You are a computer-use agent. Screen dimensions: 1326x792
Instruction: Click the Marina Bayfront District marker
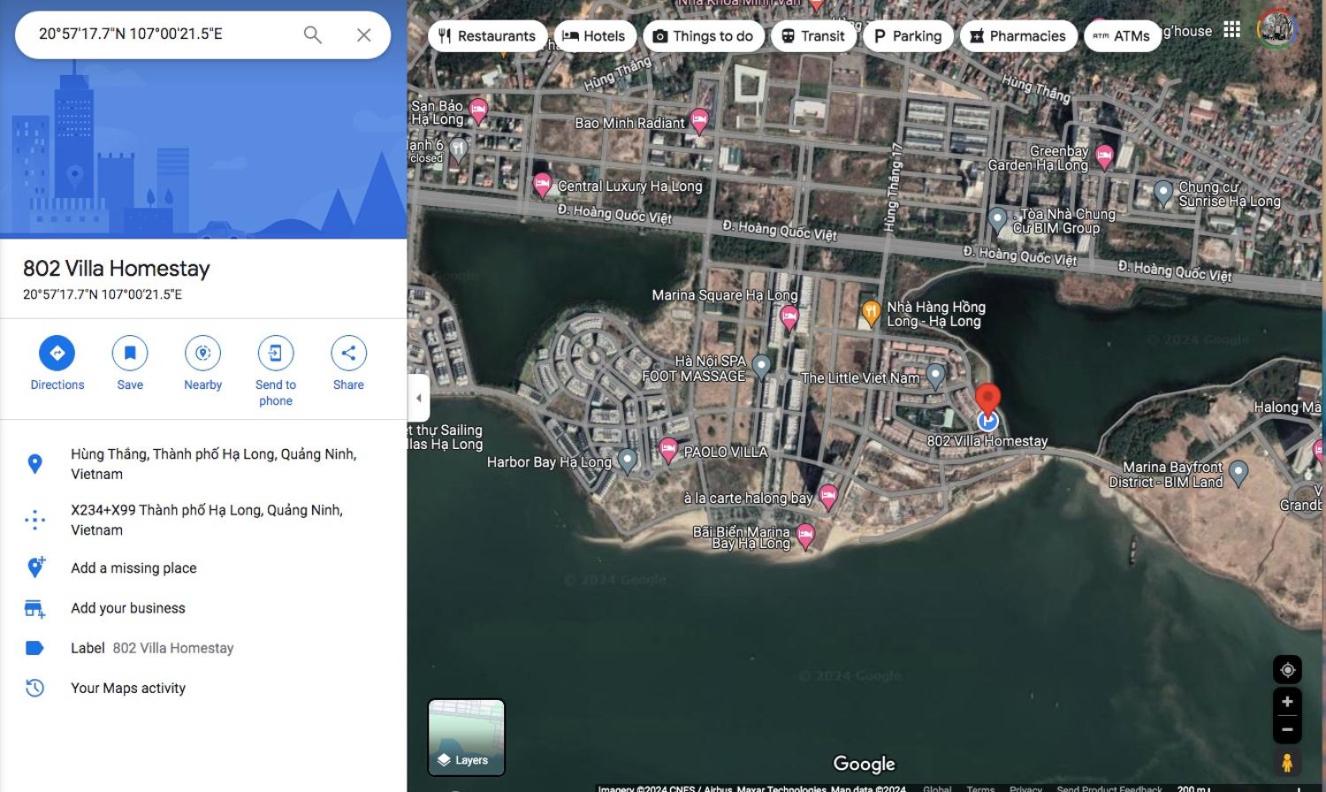point(1238,472)
